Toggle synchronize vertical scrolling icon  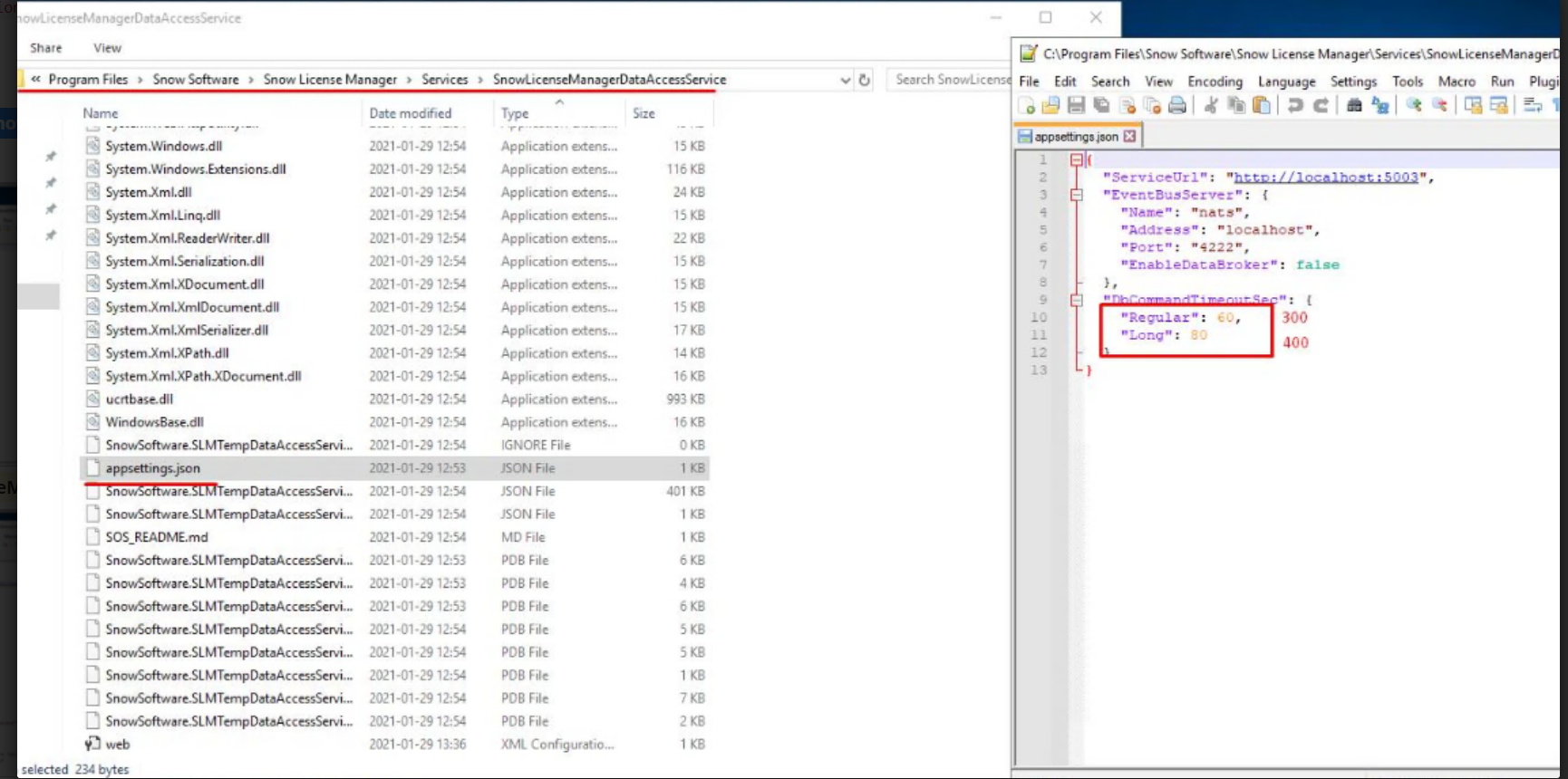coord(1473,106)
